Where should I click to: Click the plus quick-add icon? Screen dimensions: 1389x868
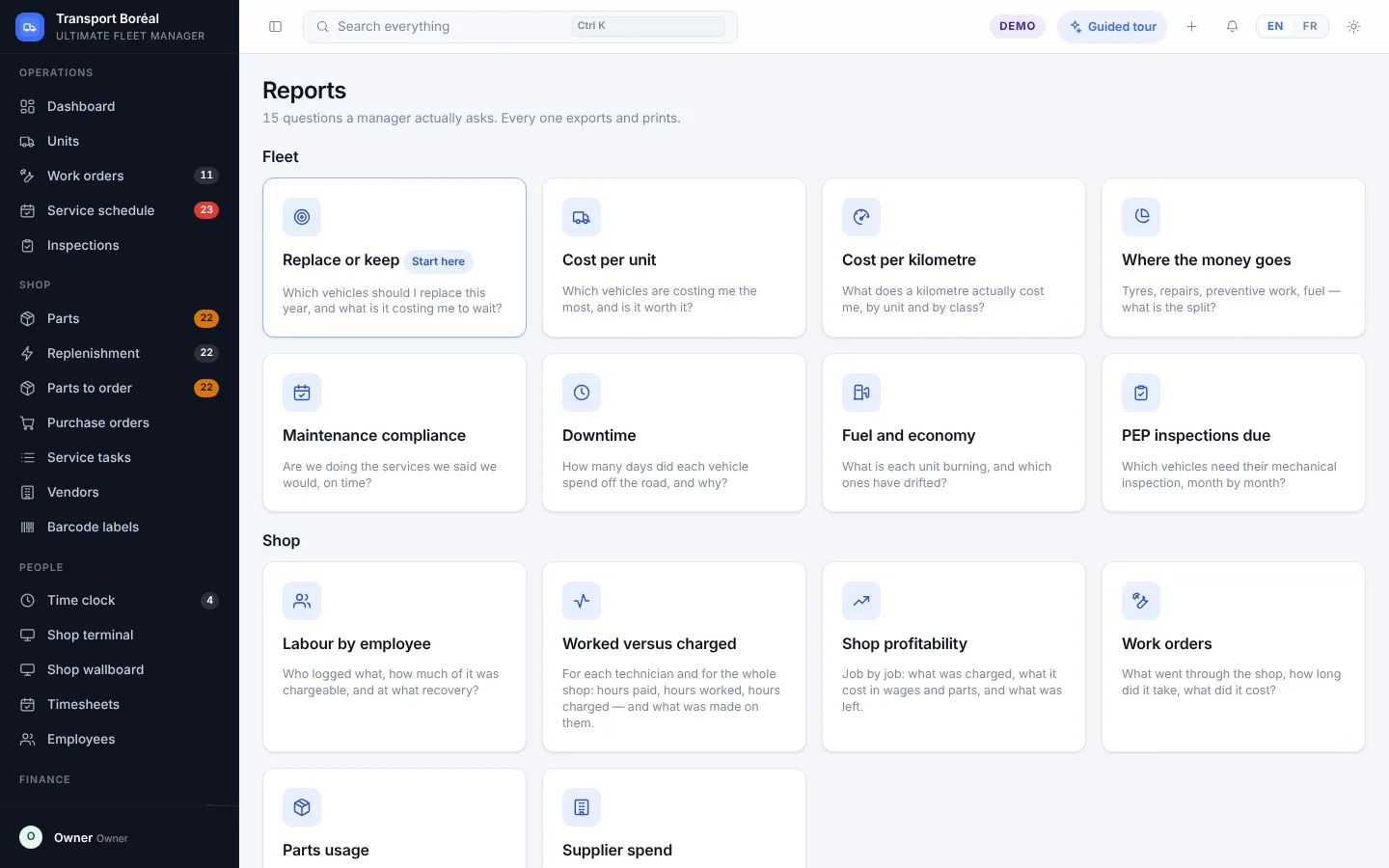click(1191, 27)
